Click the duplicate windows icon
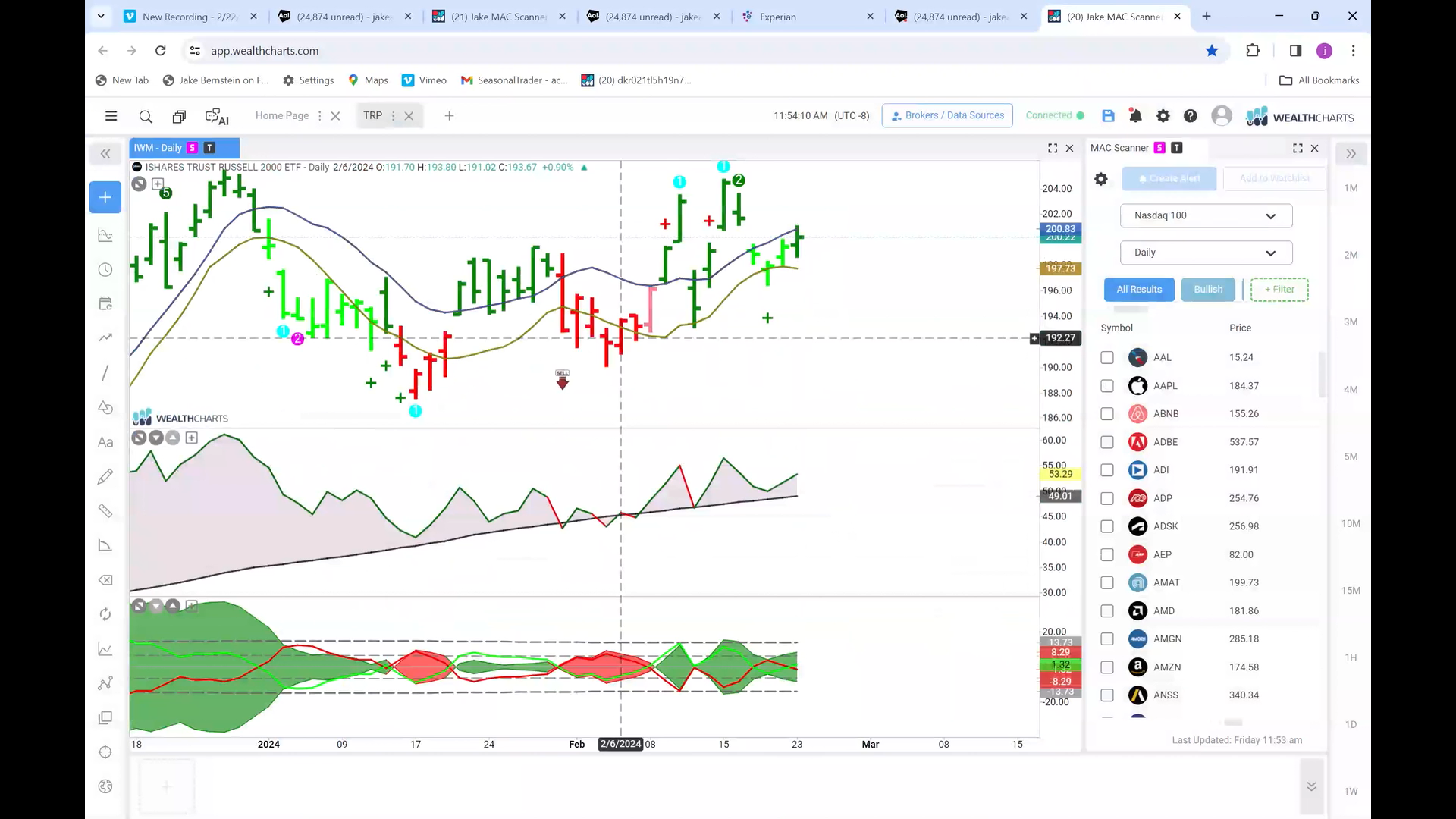This screenshot has height=819, width=1456. [x=179, y=116]
